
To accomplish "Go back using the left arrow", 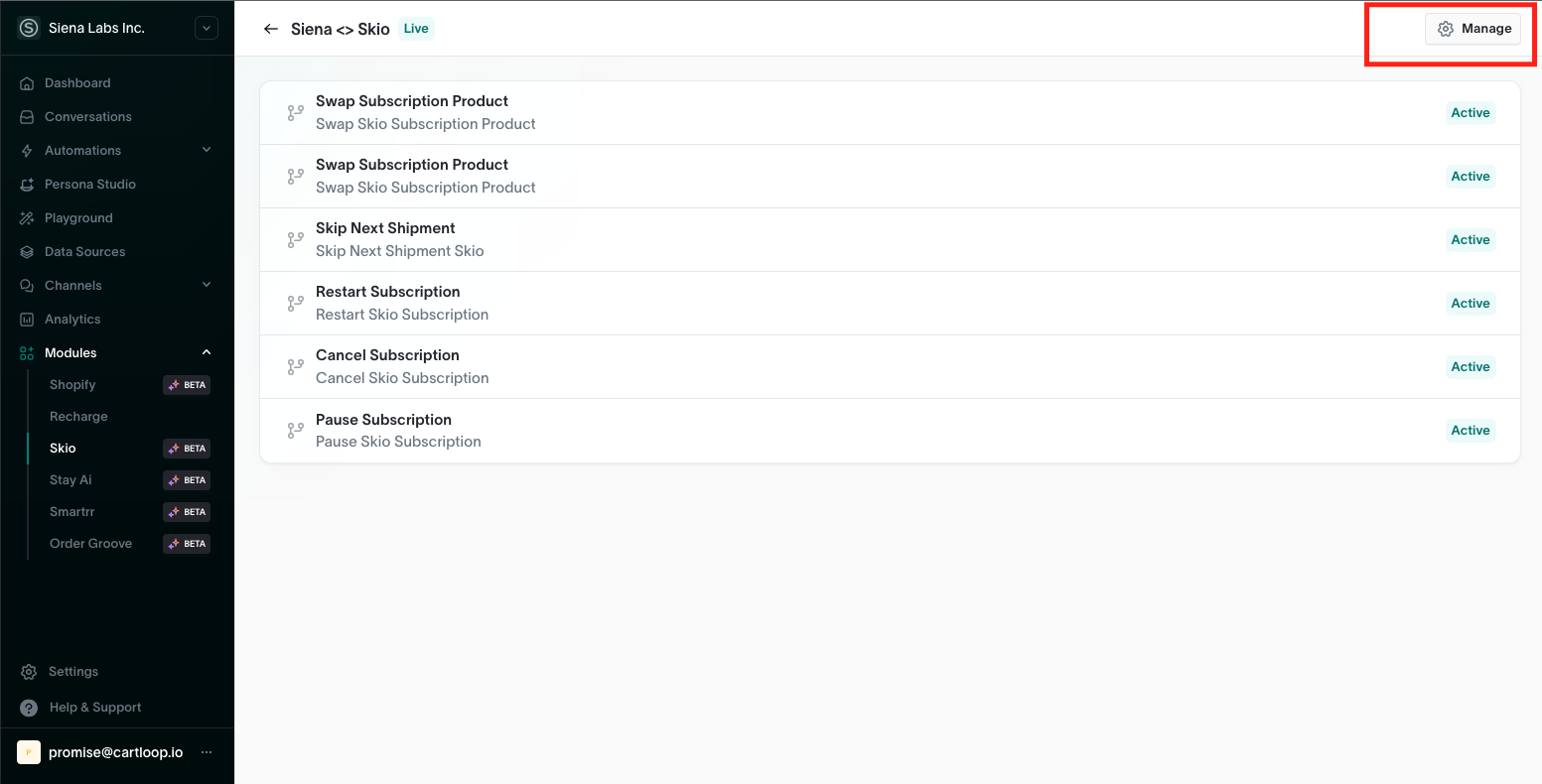I will pos(270,29).
